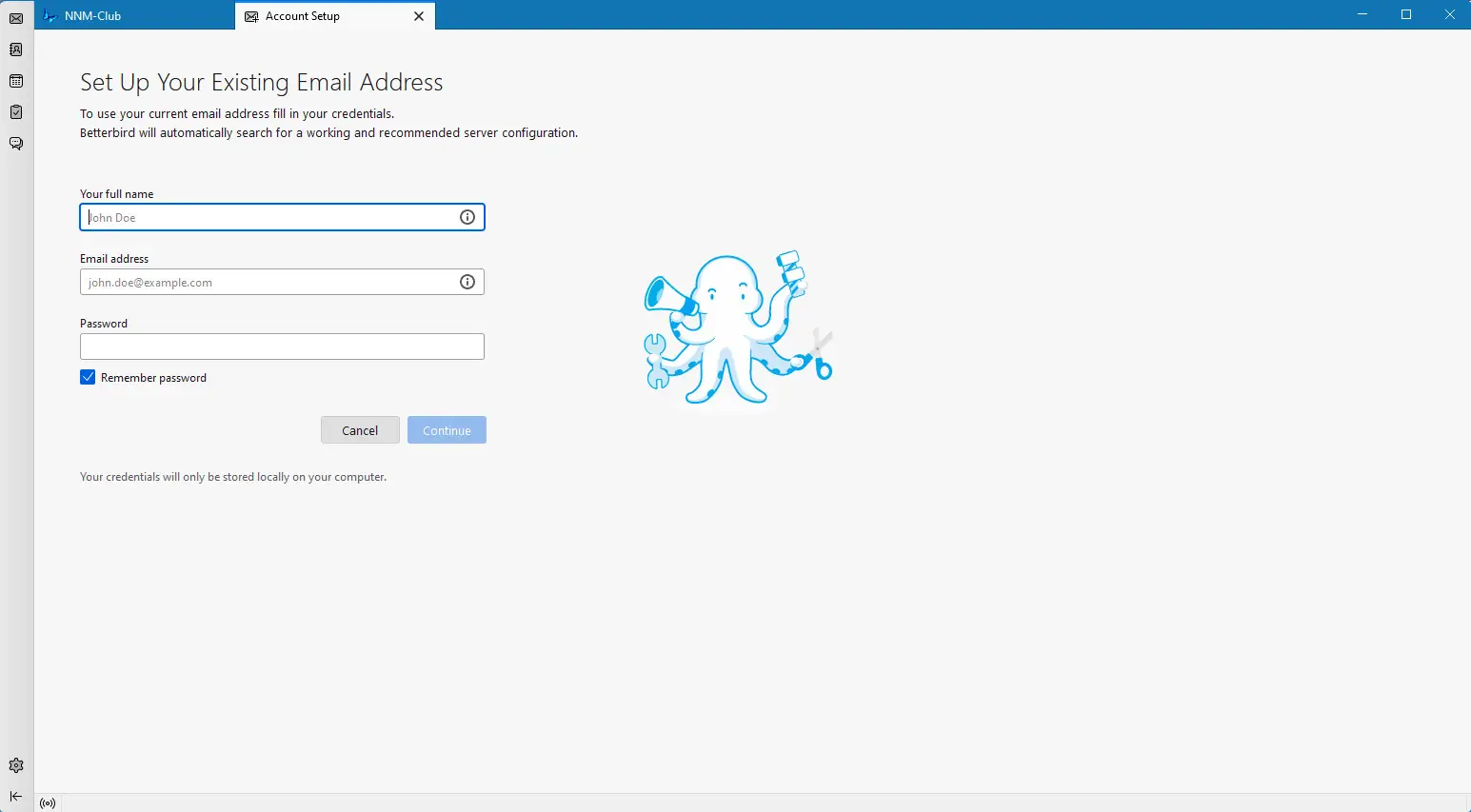This screenshot has height=812, width=1471.
Task: Toggle the Remember password checkbox
Action: point(88,377)
